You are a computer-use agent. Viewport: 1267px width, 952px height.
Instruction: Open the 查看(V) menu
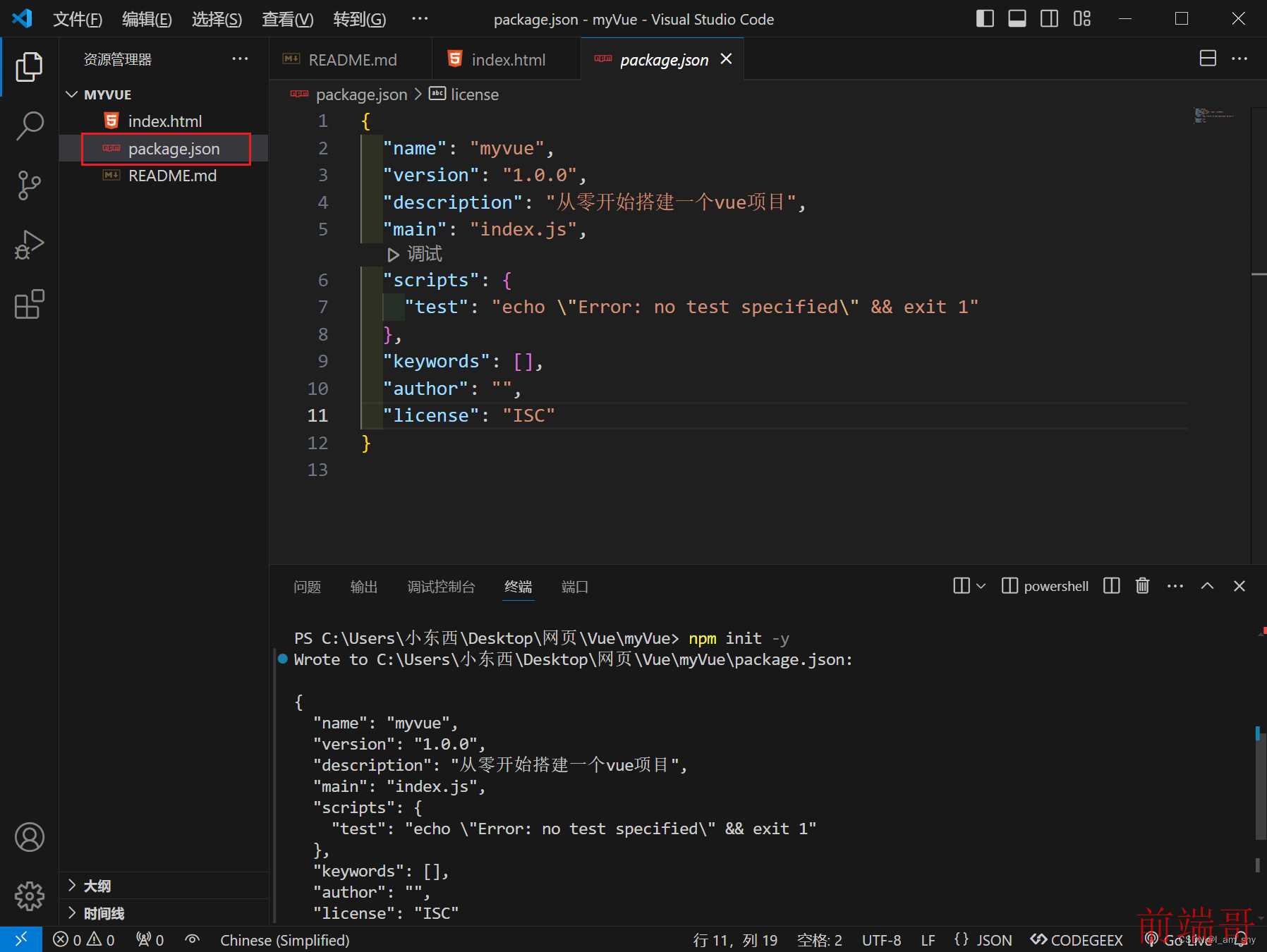[287, 19]
